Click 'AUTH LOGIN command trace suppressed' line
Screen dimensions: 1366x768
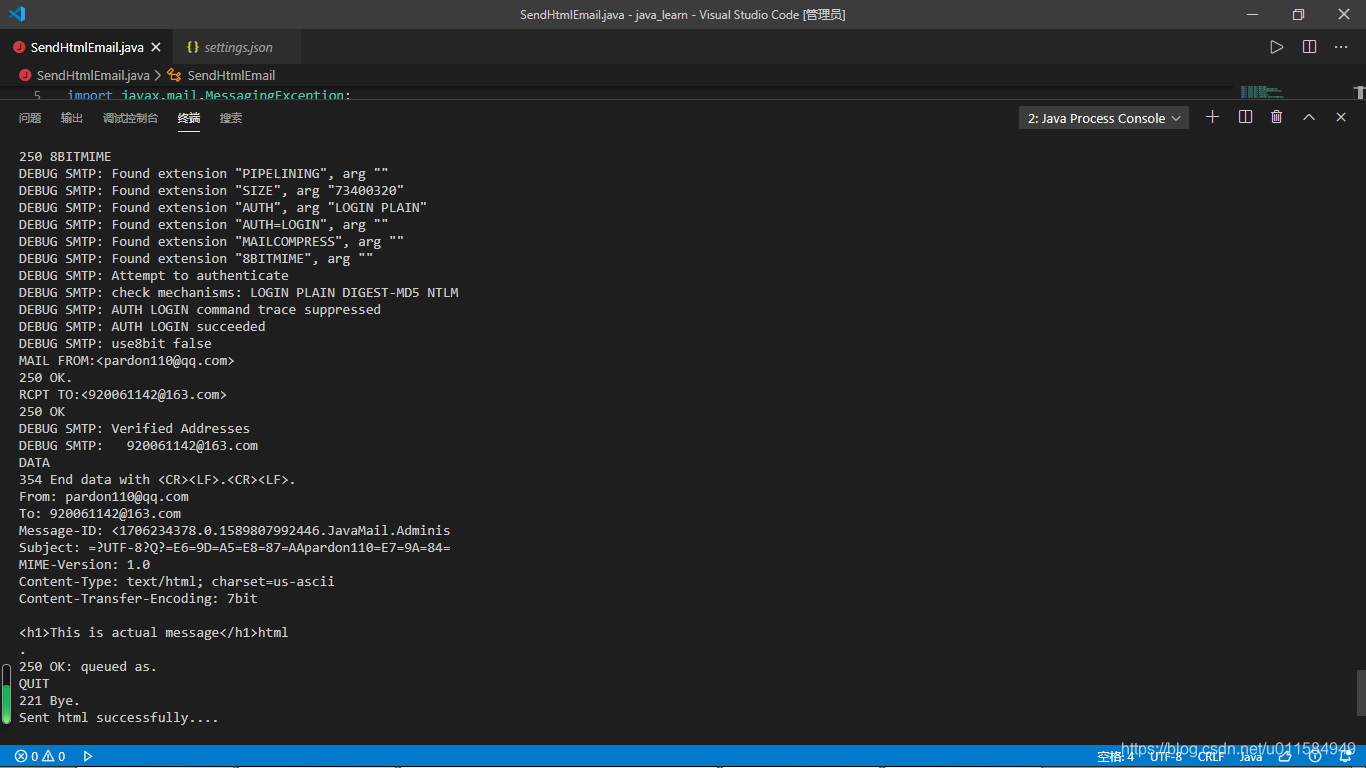(199, 309)
